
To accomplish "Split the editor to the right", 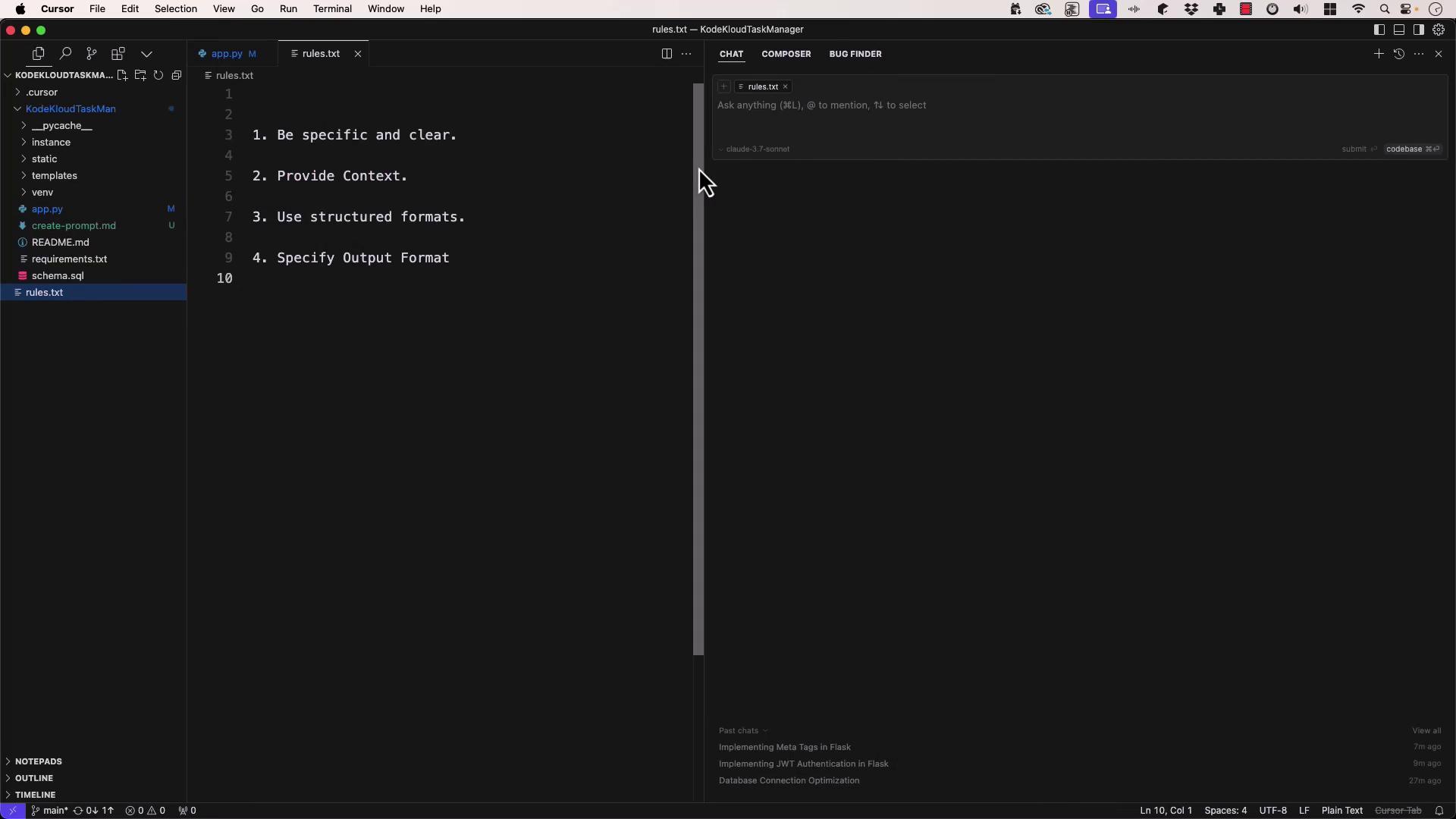I will point(667,54).
